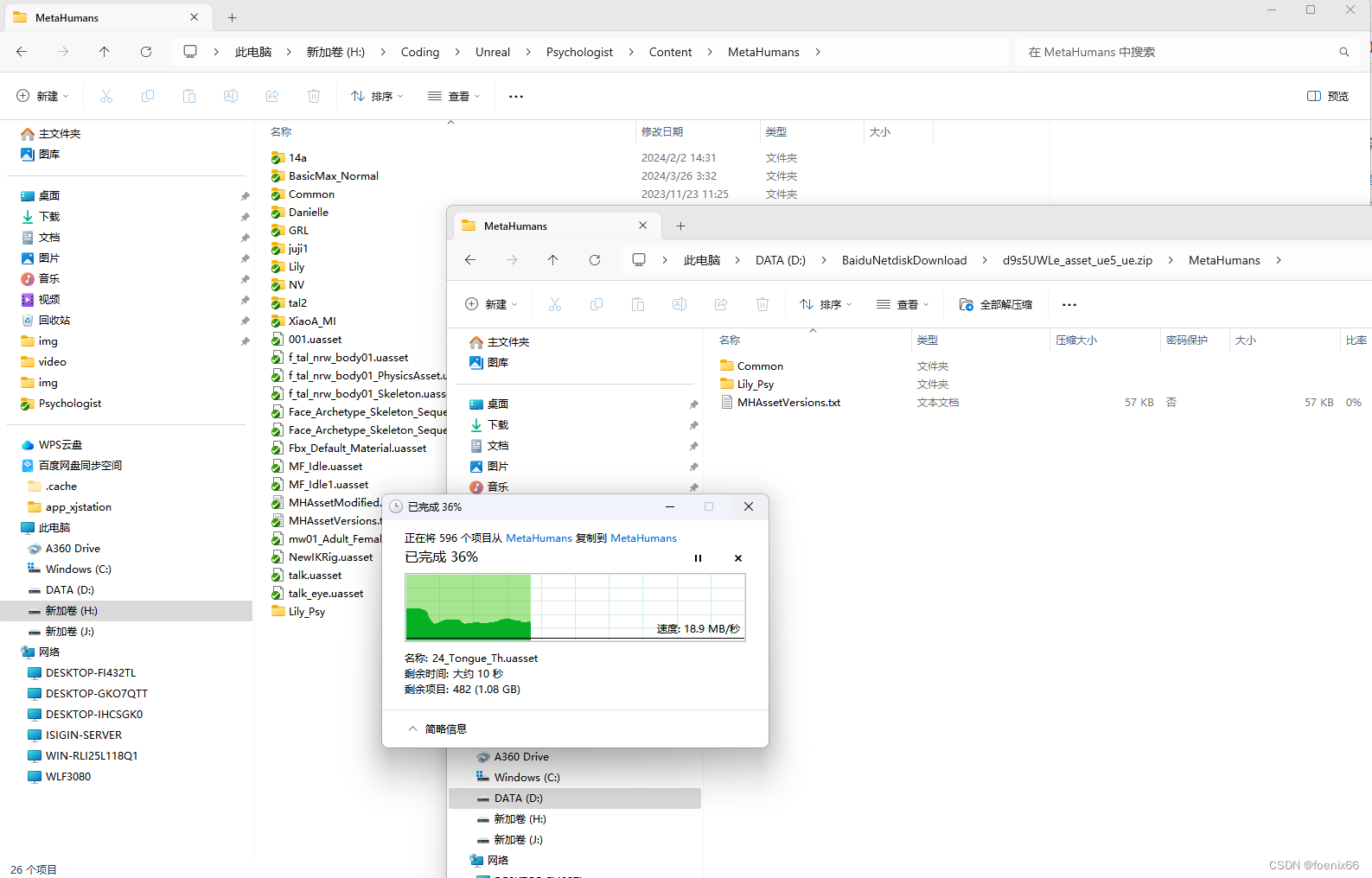
Task: Select talk_eye.uasset file in back window
Action: tap(326, 594)
